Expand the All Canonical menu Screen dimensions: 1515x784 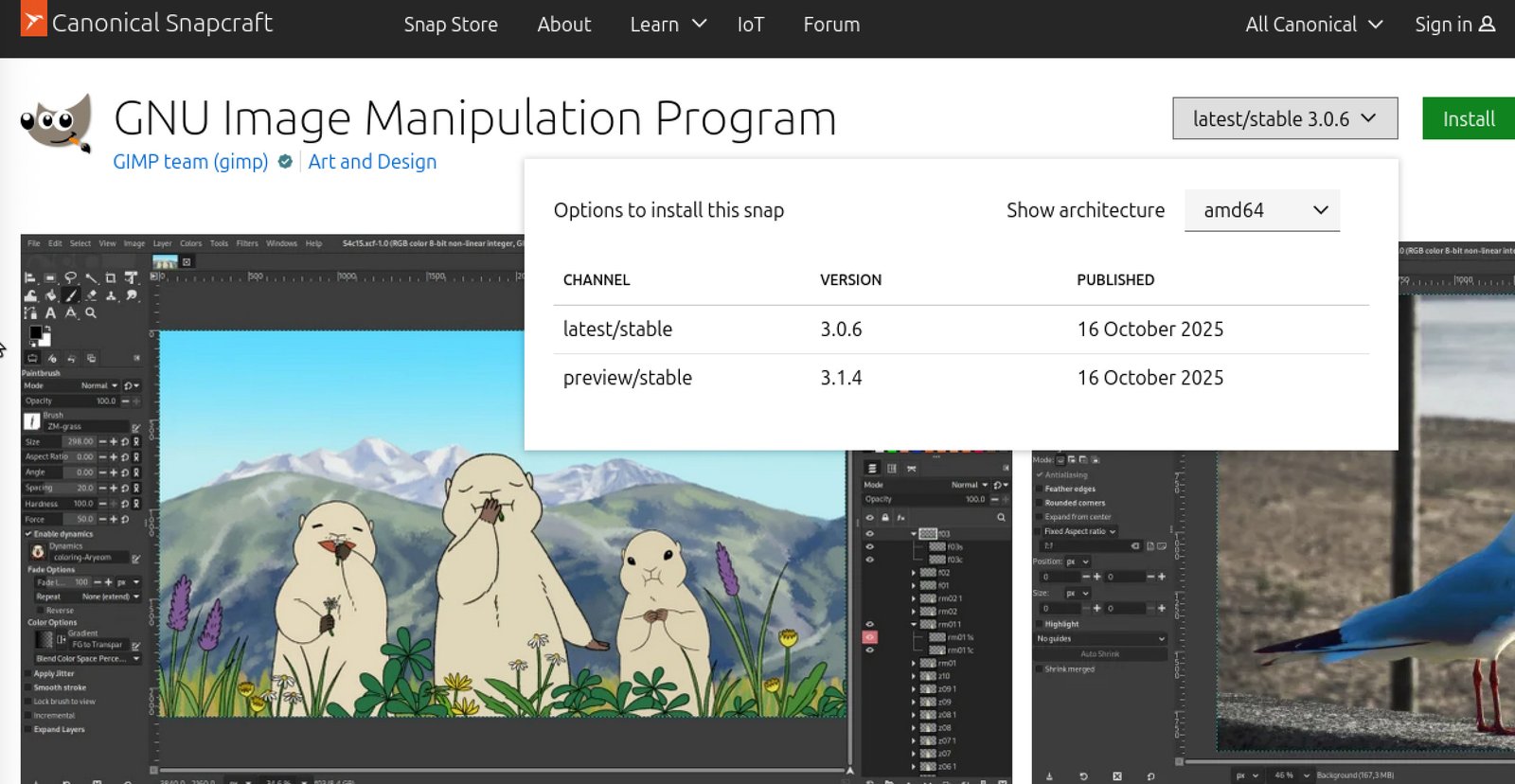(1313, 25)
